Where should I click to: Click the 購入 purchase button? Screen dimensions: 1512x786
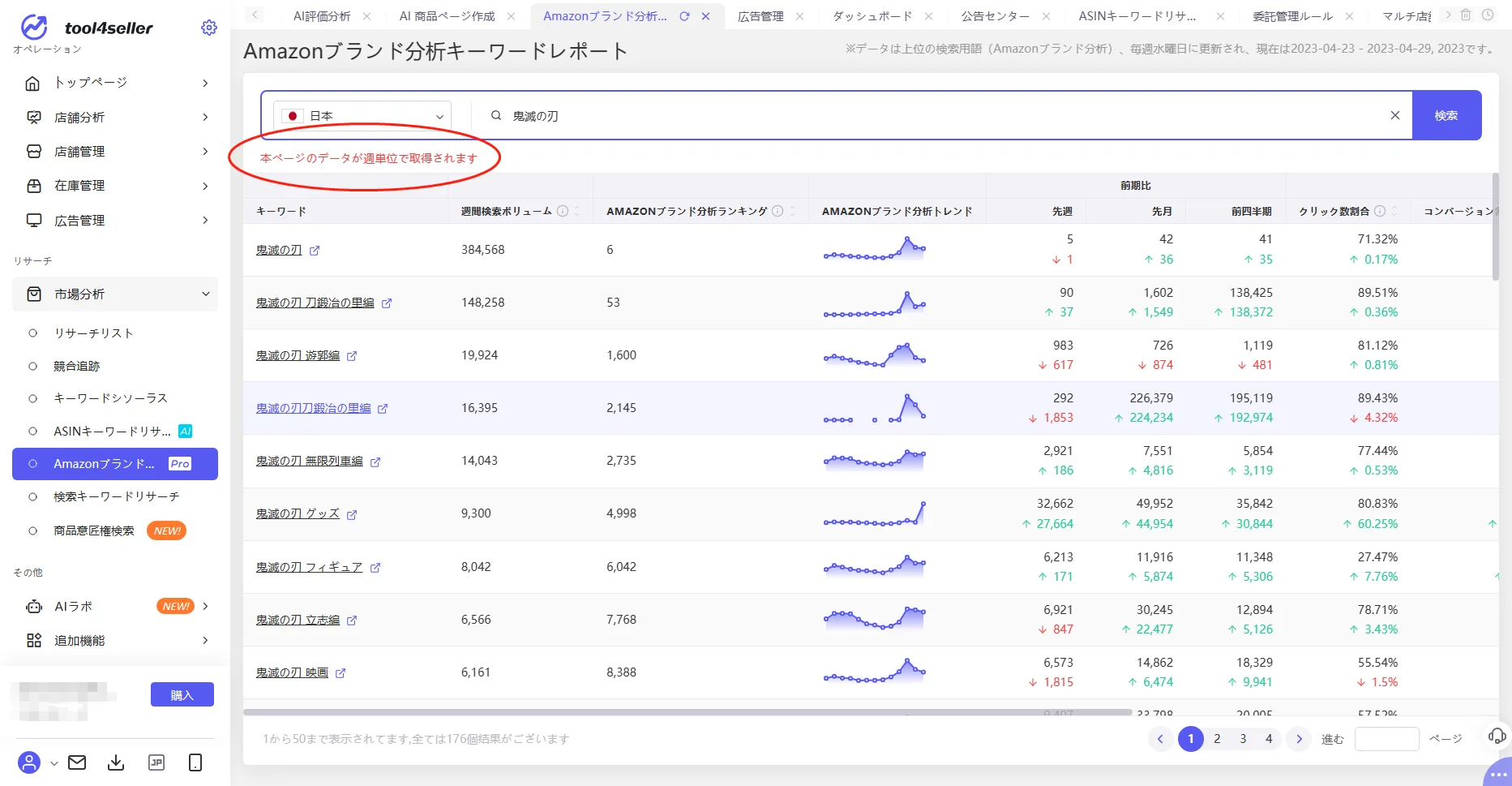[x=182, y=695]
